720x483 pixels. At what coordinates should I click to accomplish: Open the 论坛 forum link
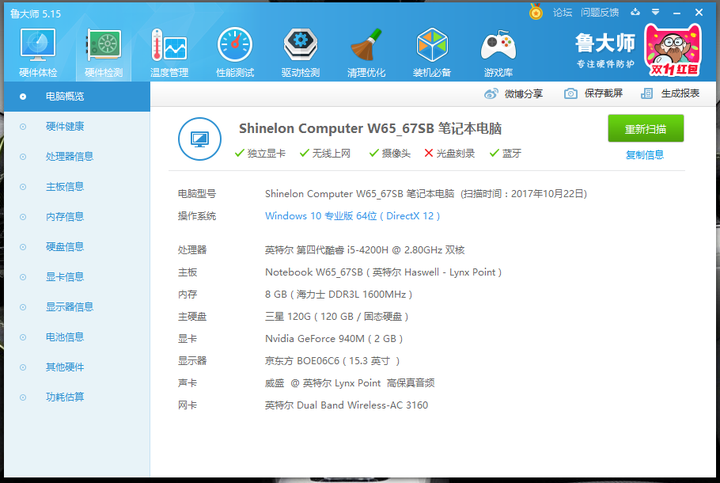[562, 13]
